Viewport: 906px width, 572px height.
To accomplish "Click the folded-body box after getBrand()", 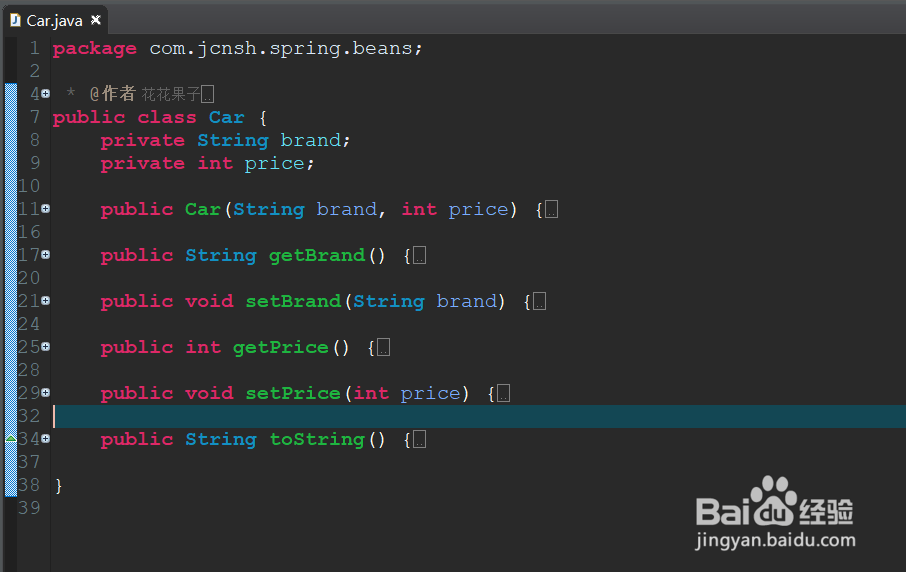I will point(419,255).
